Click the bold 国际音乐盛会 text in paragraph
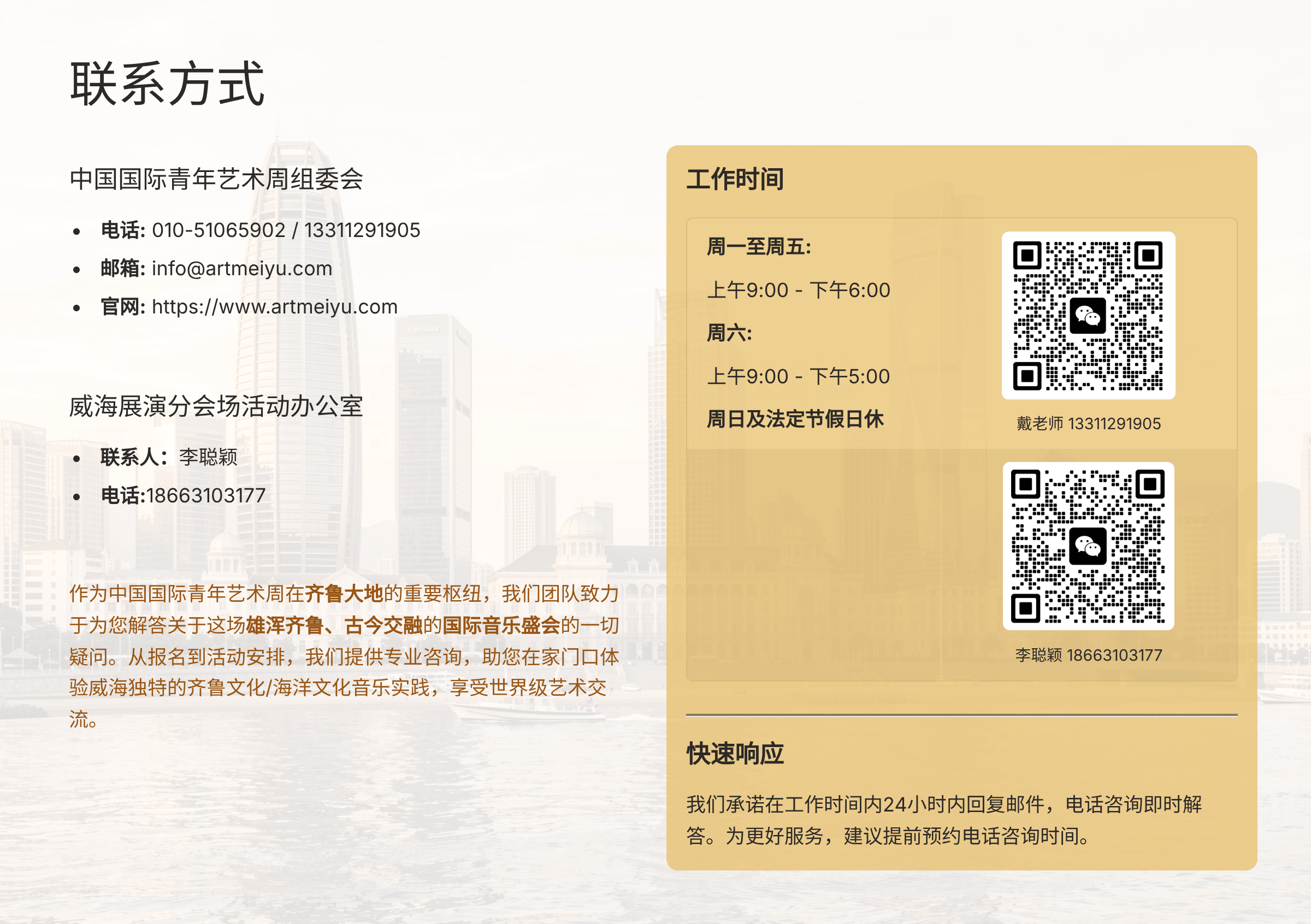Viewport: 1311px width, 924px height. pyautogui.click(x=501, y=625)
